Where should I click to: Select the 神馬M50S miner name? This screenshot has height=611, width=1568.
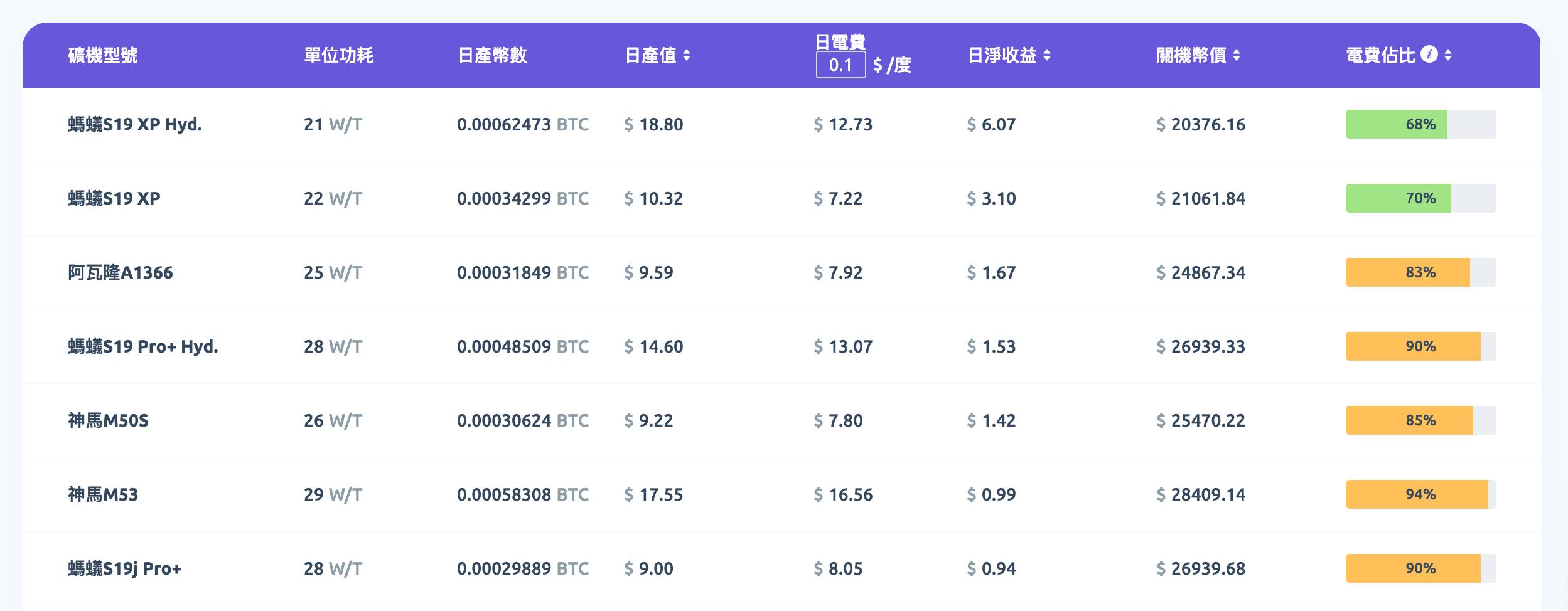[109, 420]
